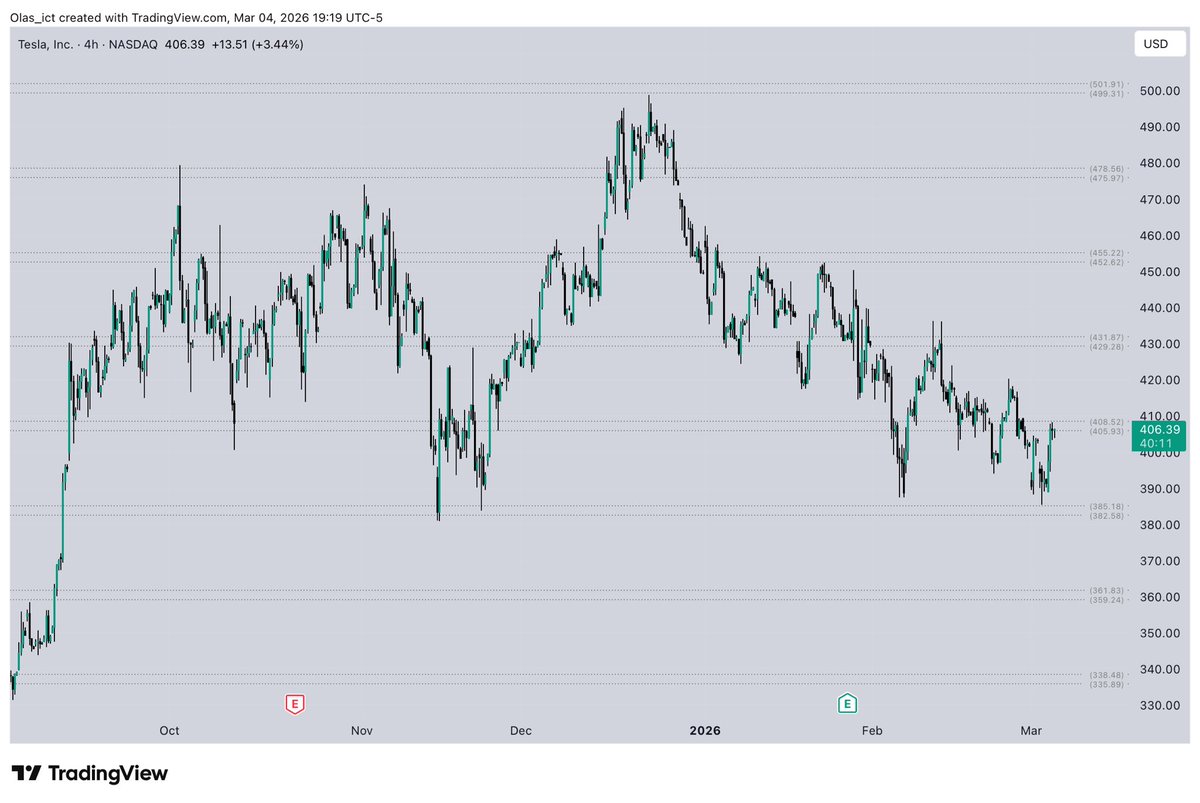Click the (455.22) horizontal level label

point(1107,253)
